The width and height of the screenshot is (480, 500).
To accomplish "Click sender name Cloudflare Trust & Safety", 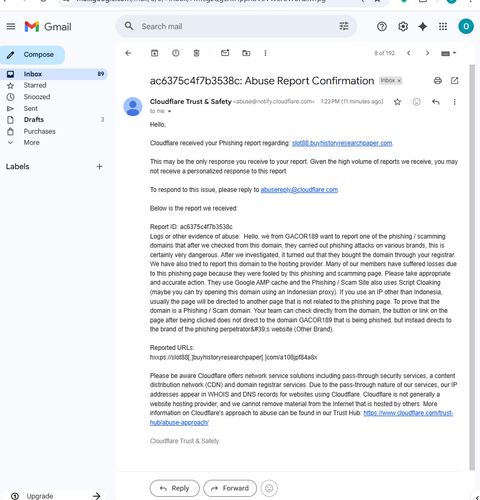I will pos(190,101).
